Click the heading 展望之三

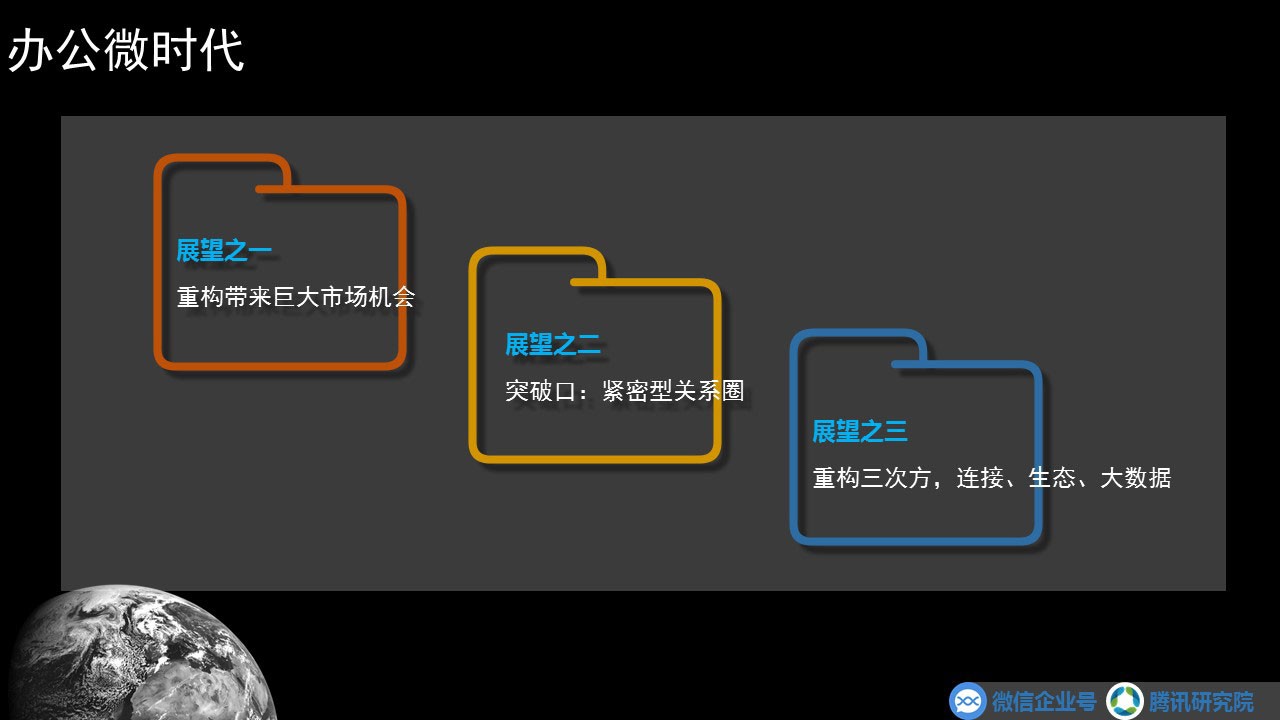(x=860, y=432)
